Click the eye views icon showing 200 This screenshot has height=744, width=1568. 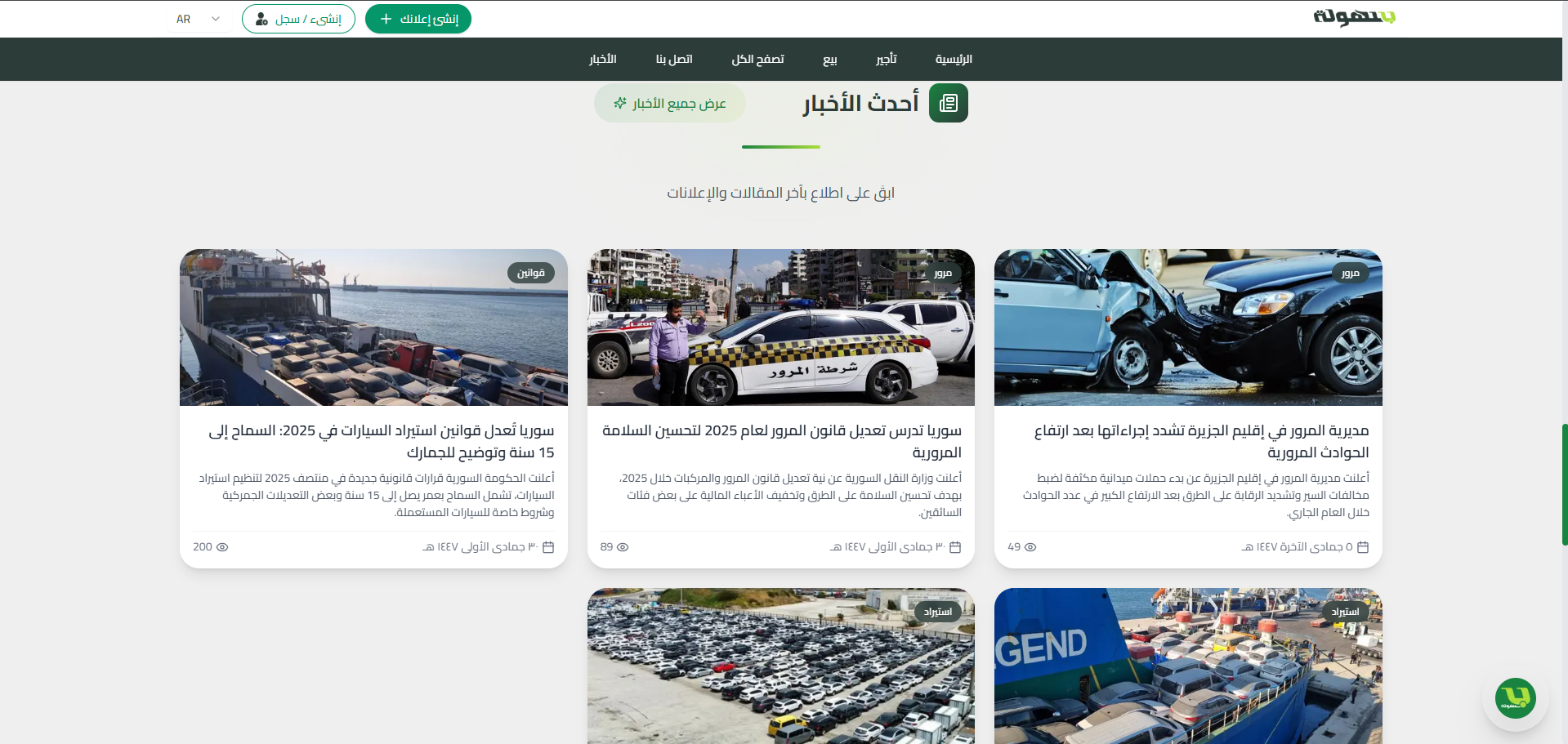pos(222,547)
